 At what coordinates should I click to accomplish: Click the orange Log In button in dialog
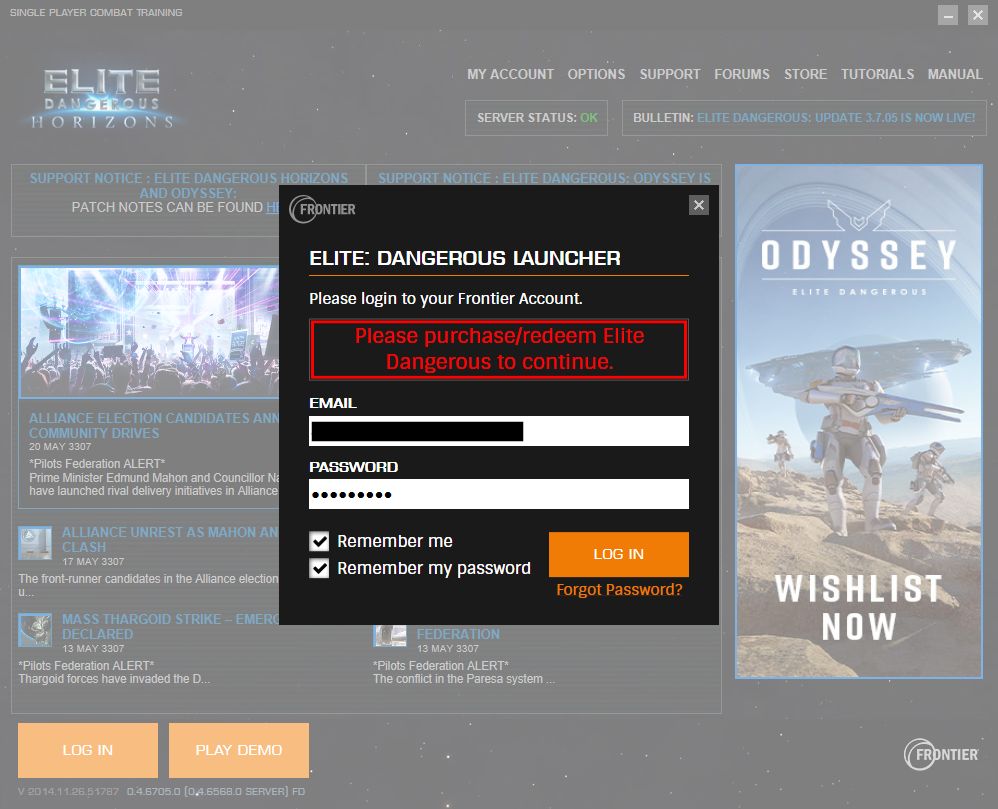click(x=619, y=554)
